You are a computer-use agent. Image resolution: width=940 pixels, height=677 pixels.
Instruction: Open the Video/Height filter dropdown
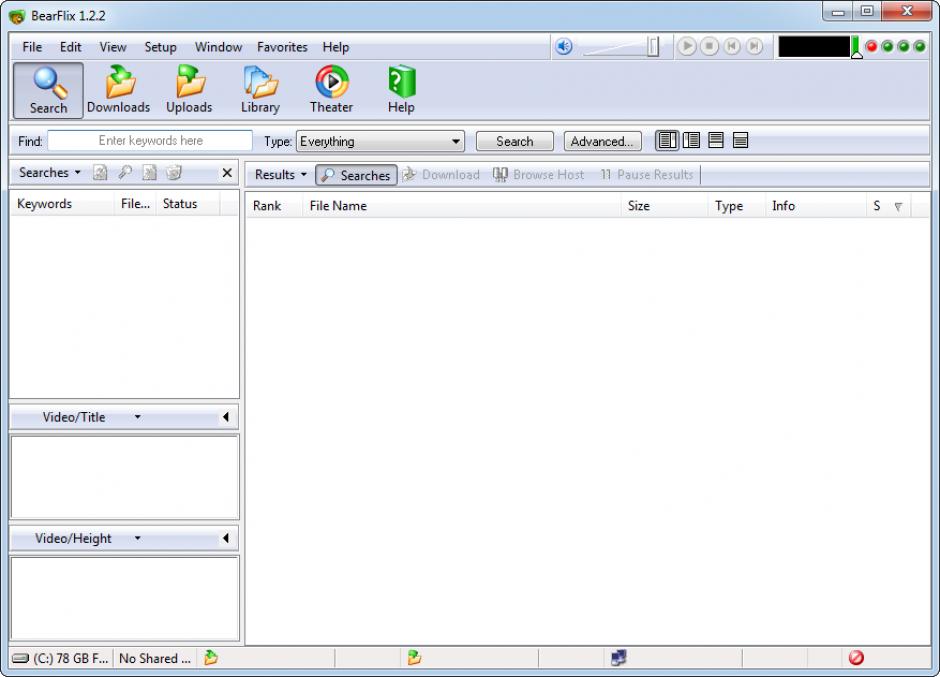(138, 538)
